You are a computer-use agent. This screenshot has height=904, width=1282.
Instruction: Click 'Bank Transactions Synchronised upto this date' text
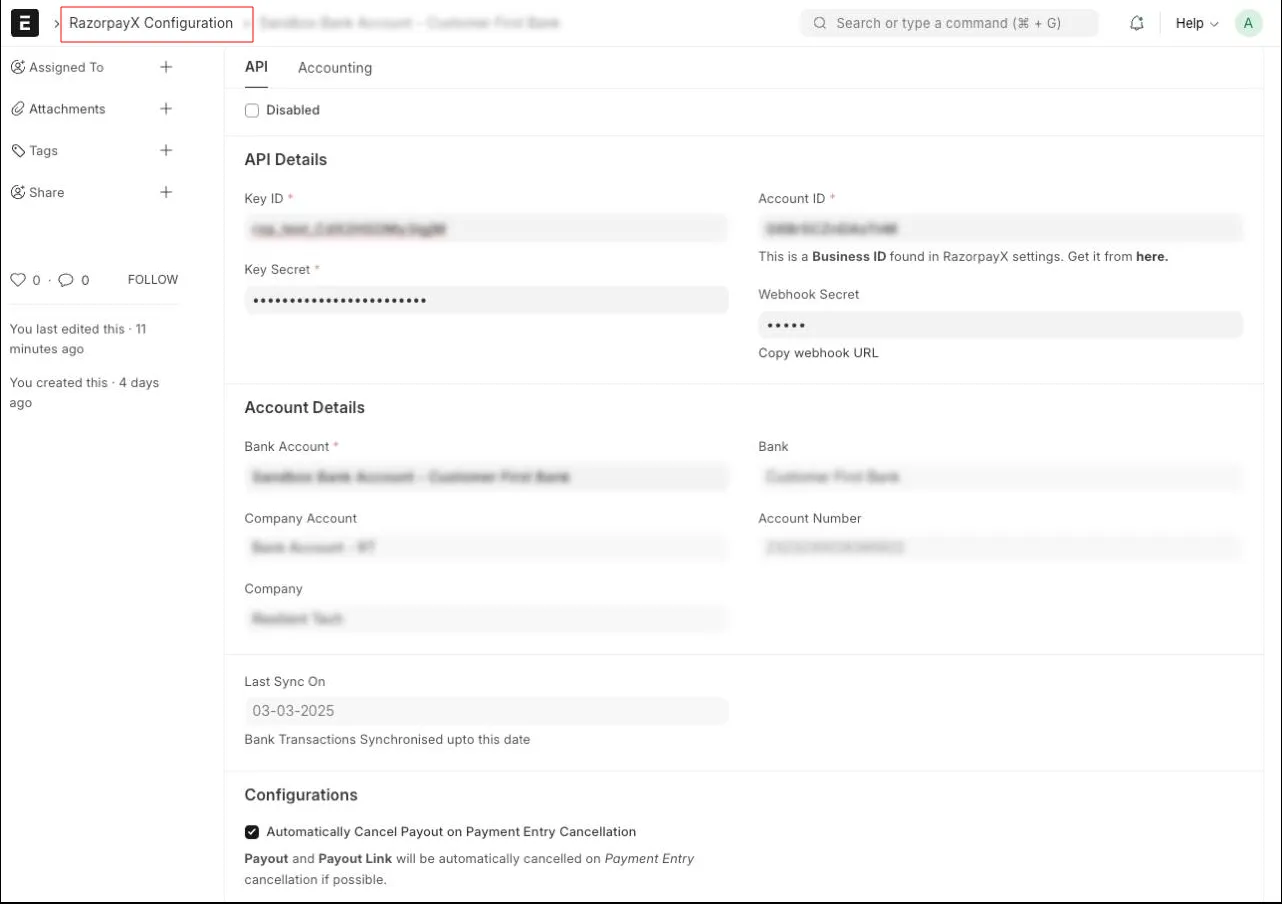tap(387, 740)
